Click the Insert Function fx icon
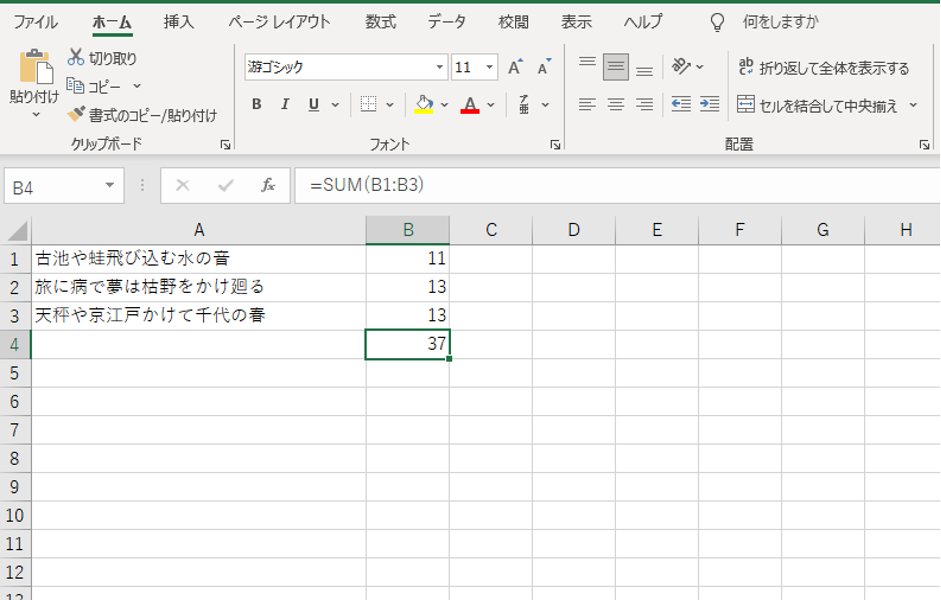Screen dimensions: 941x600 [268, 186]
